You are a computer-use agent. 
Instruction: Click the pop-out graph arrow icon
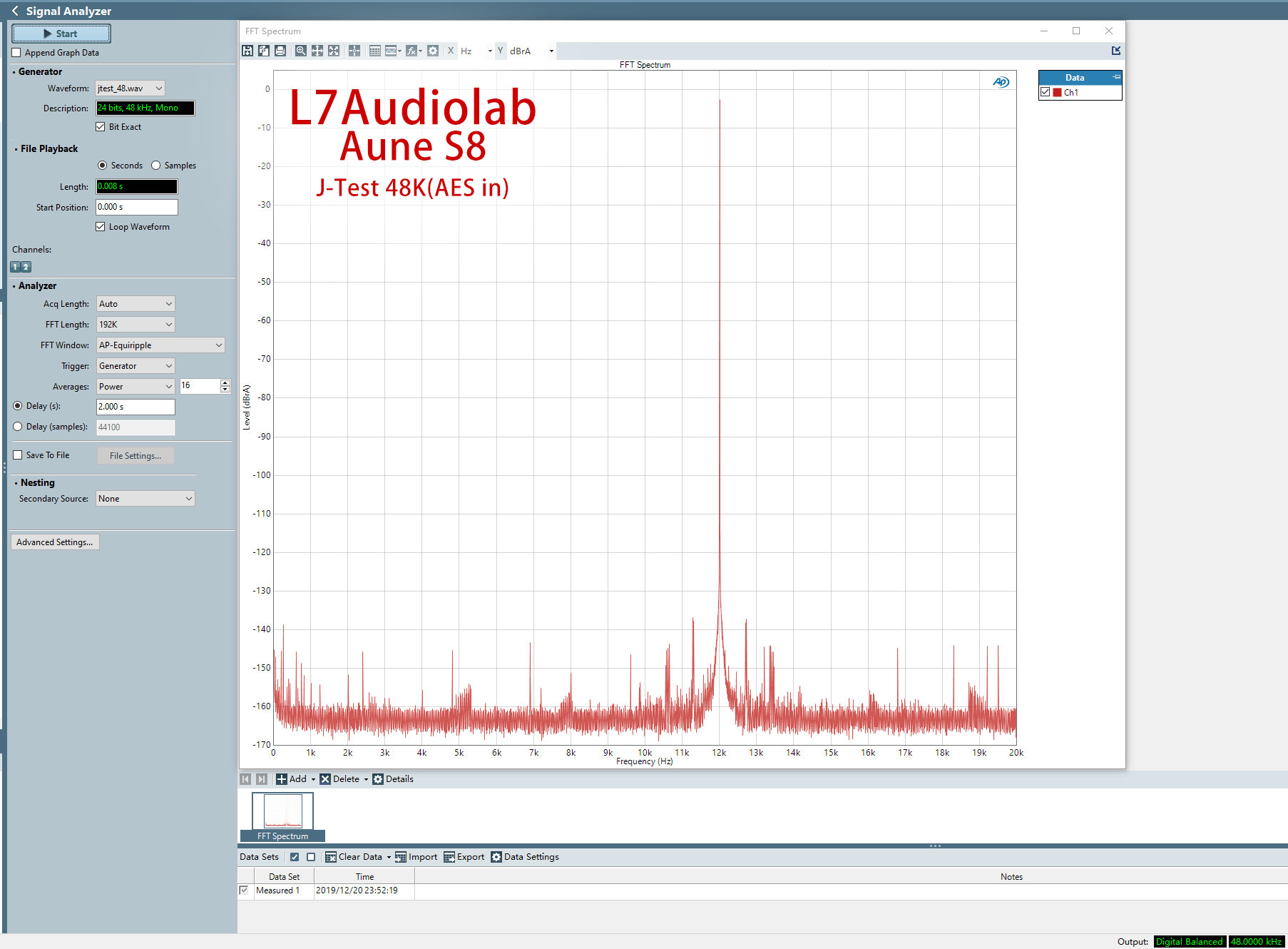pyautogui.click(x=1116, y=51)
